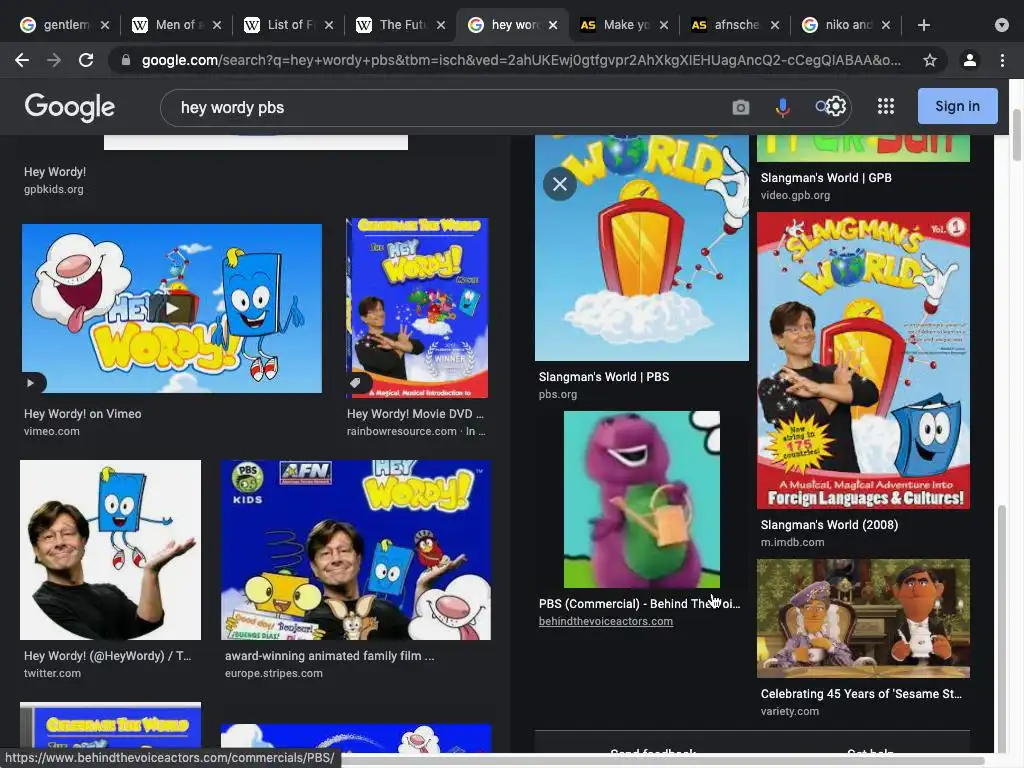
Task: Play the Hey Wordy! Vimeo video thumbnail
Action: point(172,308)
